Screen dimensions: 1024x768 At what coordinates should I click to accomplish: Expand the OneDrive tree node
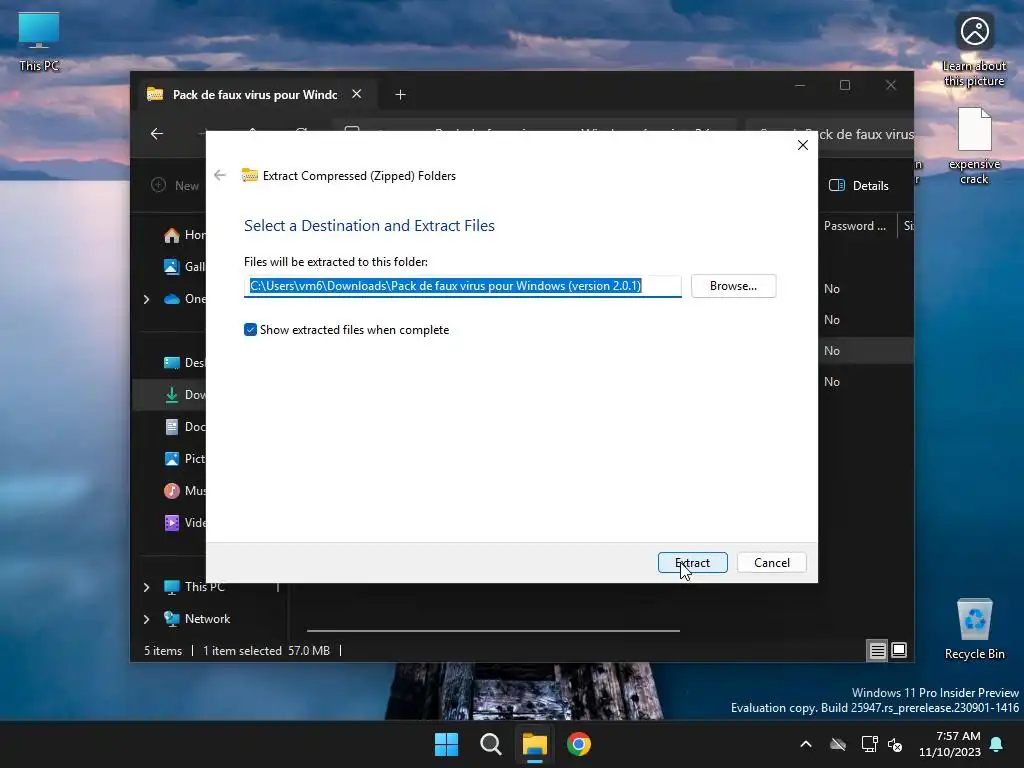[146, 299]
